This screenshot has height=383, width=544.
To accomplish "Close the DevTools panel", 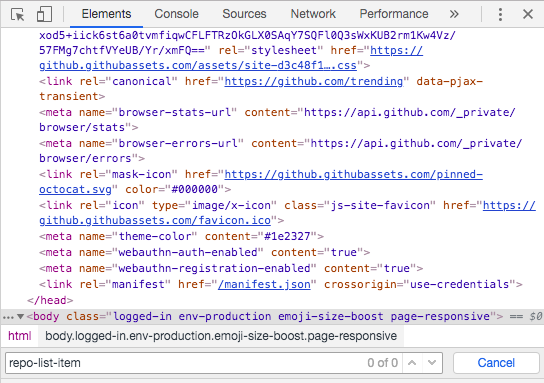I will [528, 14].
